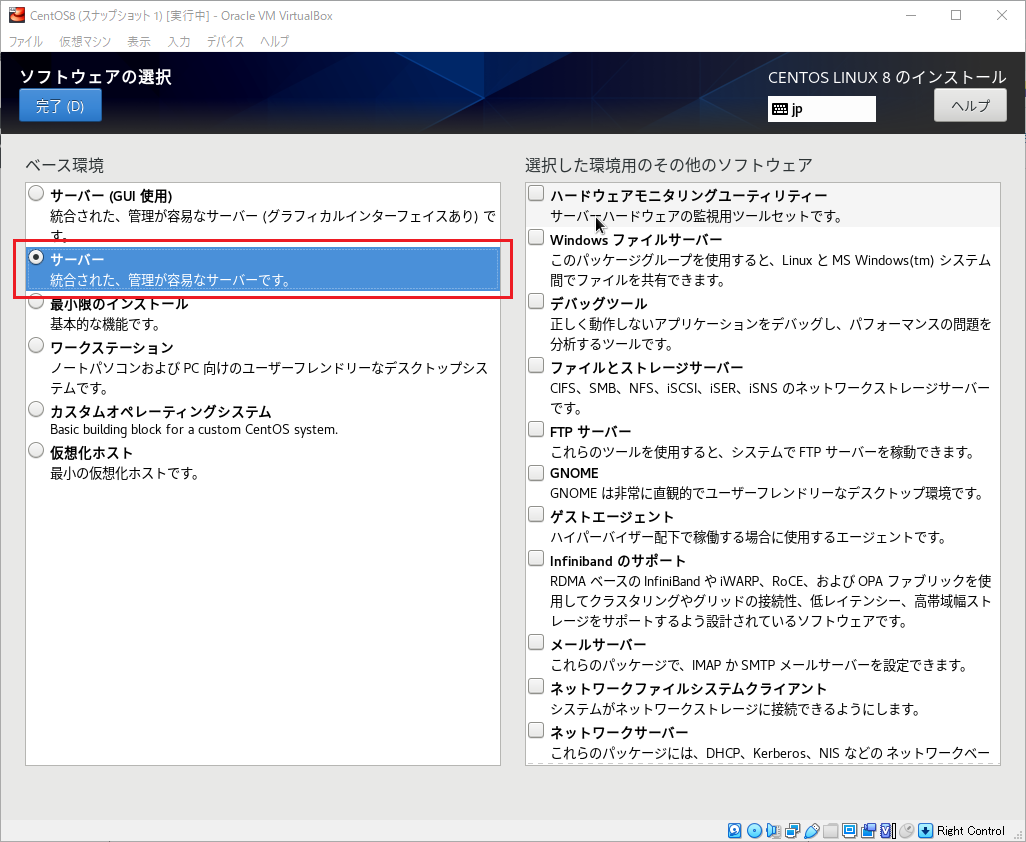The height and width of the screenshot is (842, 1026).
Task: Click the mouse integration status icon
Action: click(x=906, y=831)
